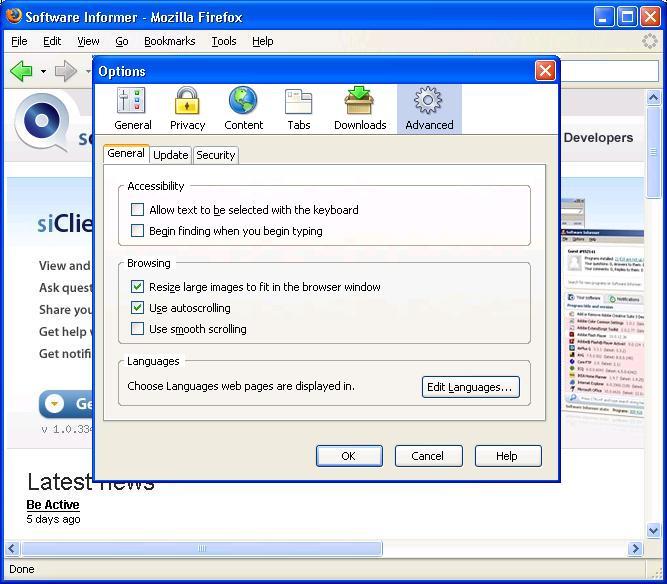Click the 'Choose Languages web pages' description
This screenshot has width=667, height=584.
pos(241,386)
